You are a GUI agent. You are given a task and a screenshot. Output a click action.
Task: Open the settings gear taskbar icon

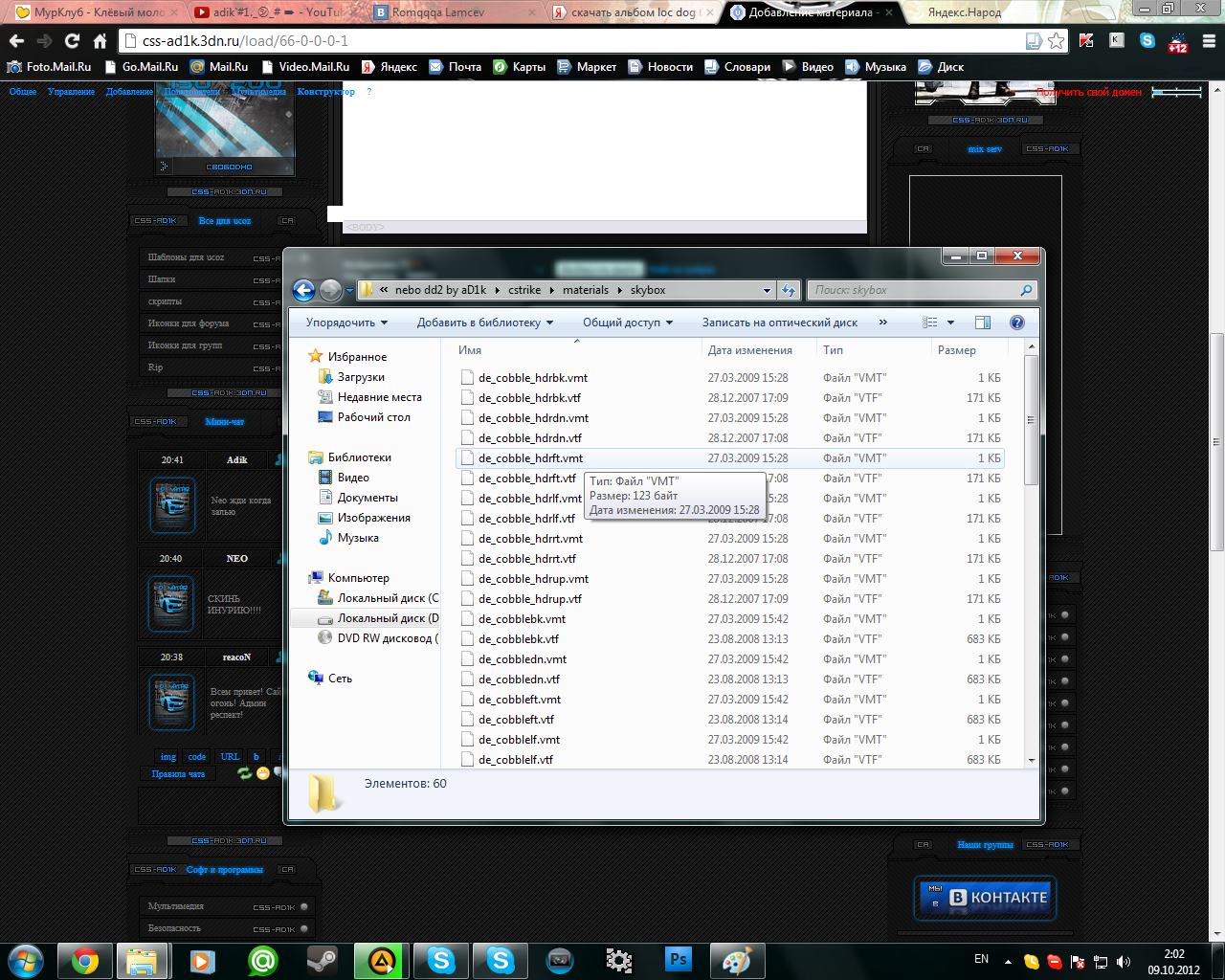[x=619, y=960]
